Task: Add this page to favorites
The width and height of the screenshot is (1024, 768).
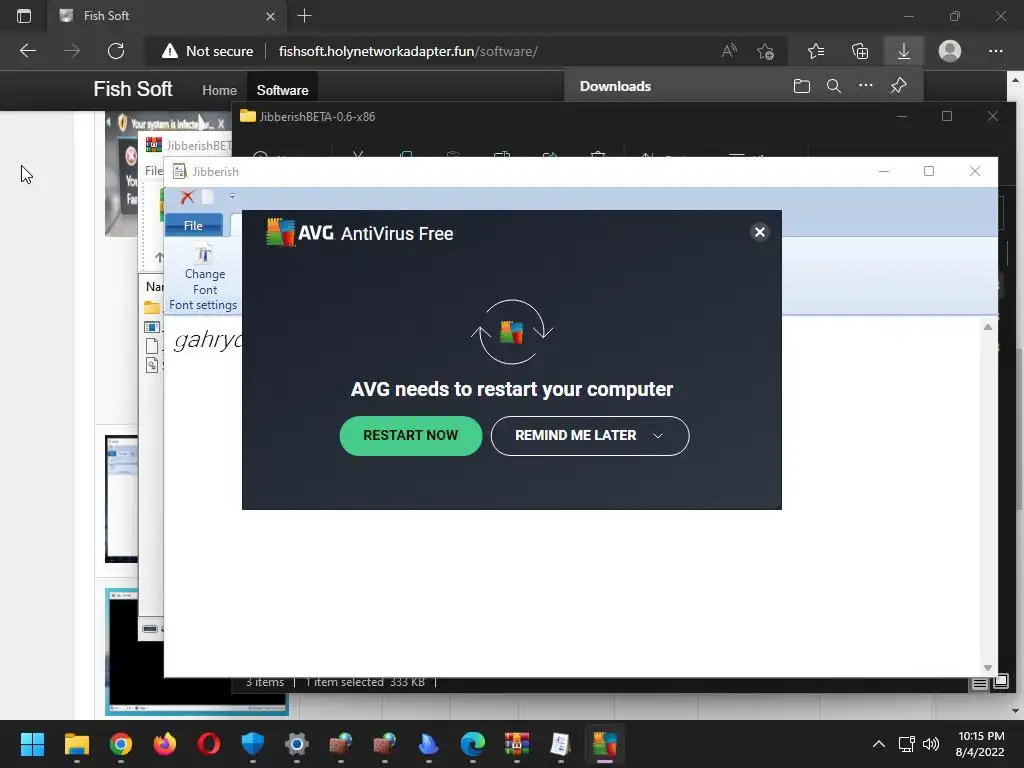Action: (765, 51)
